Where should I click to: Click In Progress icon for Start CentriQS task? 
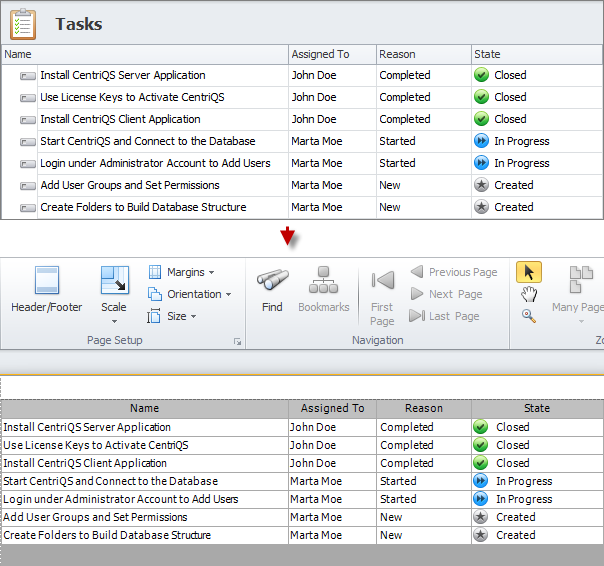(x=481, y=141)
